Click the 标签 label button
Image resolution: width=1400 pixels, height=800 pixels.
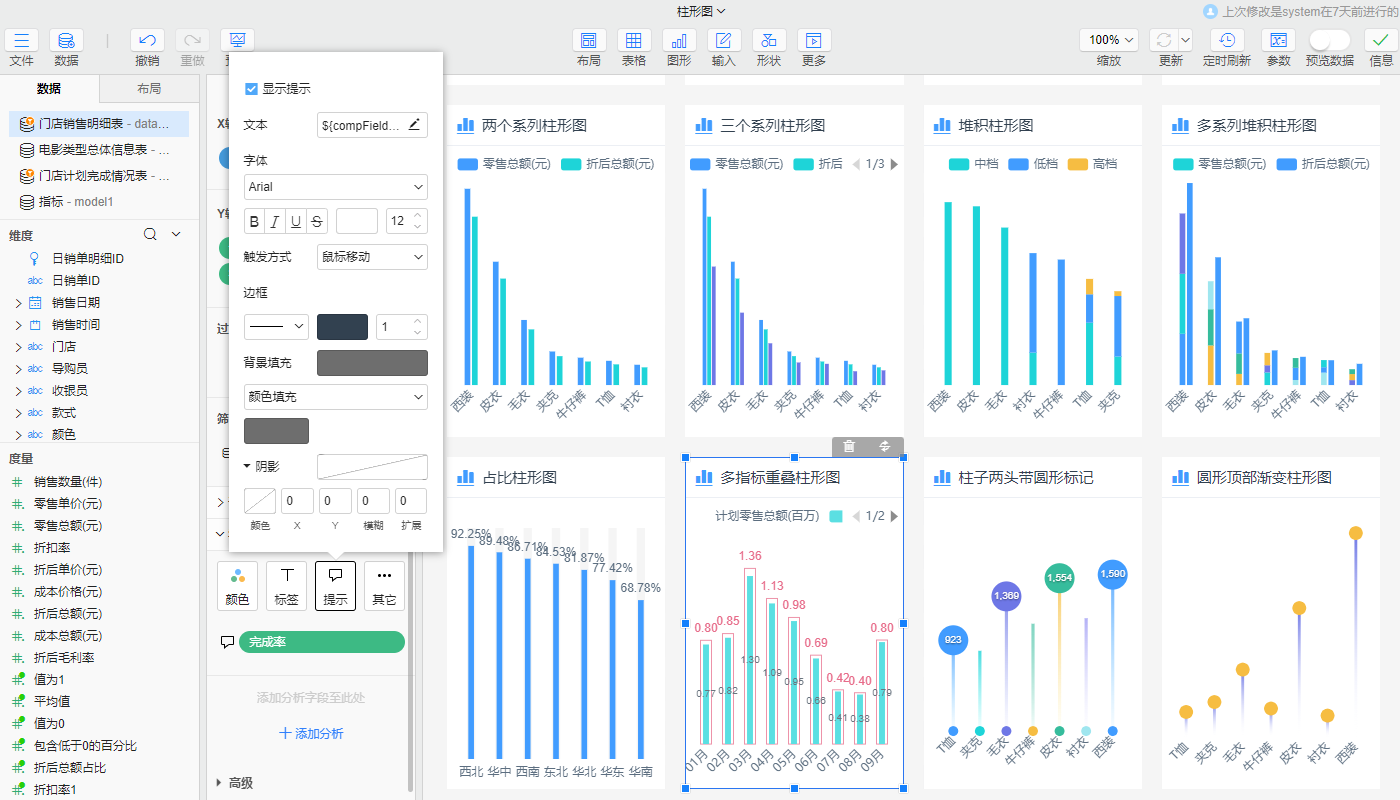[286, 585]
